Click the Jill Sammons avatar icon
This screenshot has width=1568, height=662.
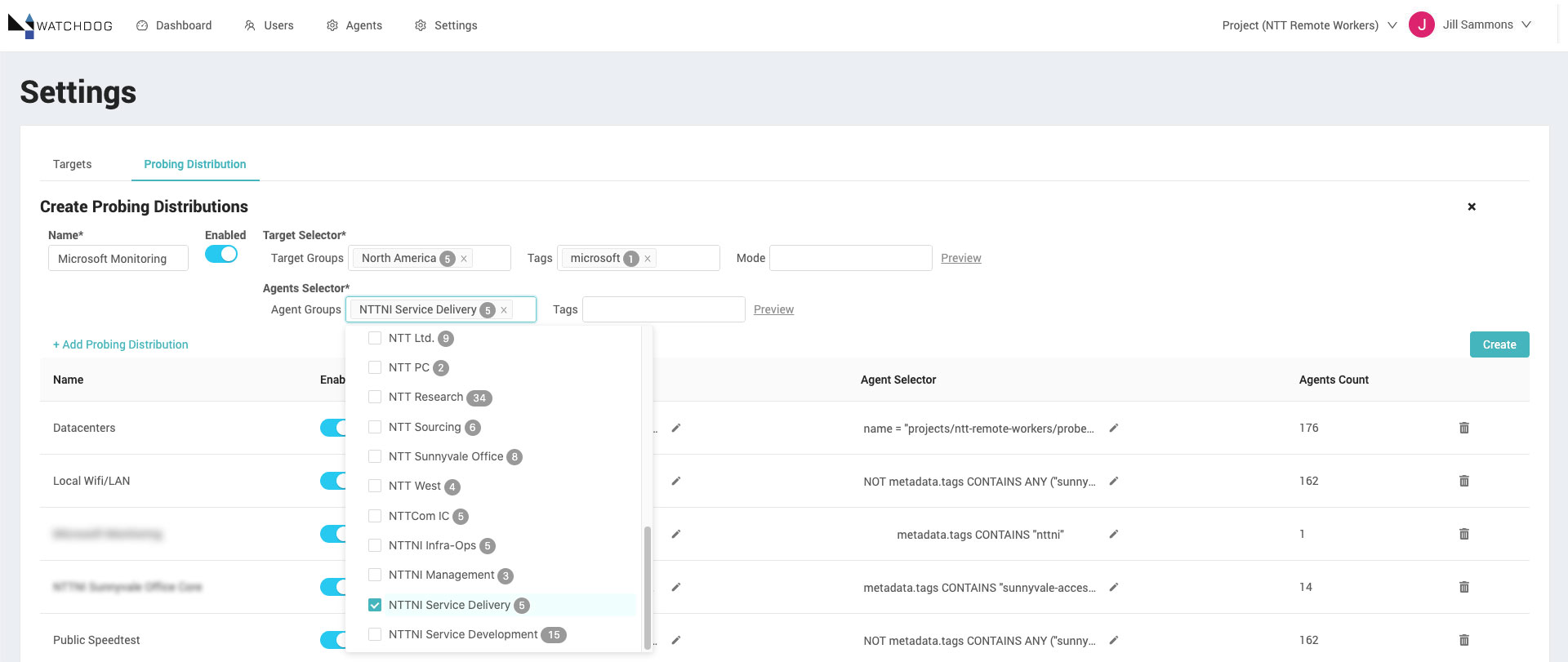(1422, 25)
